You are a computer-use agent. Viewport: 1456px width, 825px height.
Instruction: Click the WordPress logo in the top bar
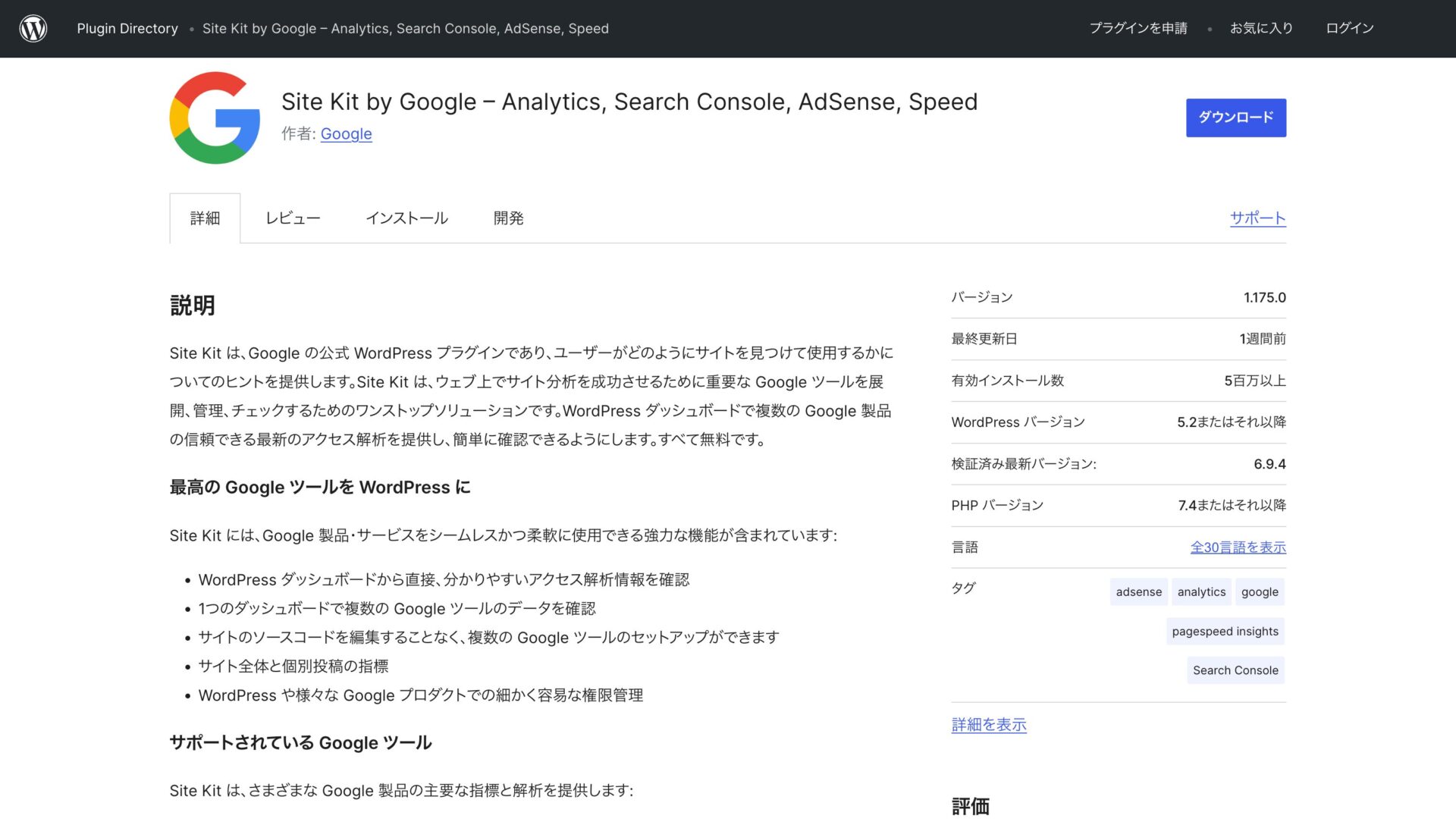[32, 28]
